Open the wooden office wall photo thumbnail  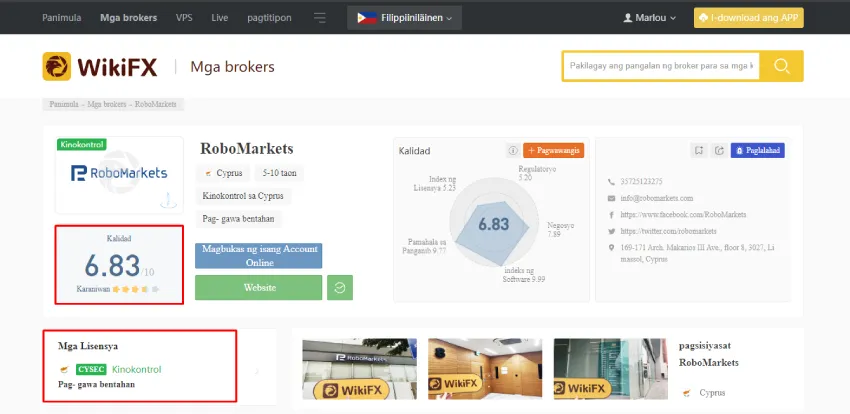485,369
